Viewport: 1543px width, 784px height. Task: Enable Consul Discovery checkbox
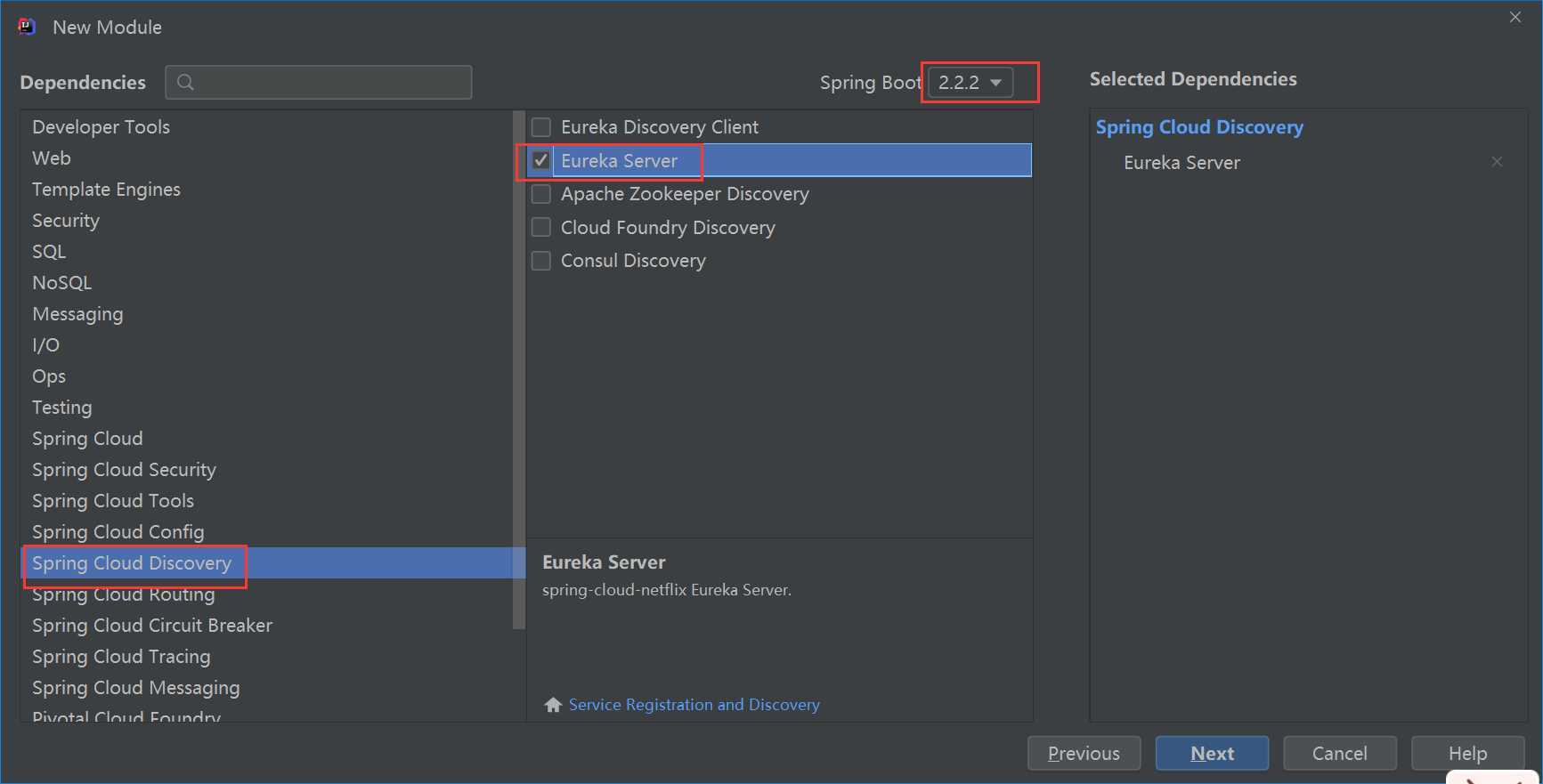[x=540, y=261]
